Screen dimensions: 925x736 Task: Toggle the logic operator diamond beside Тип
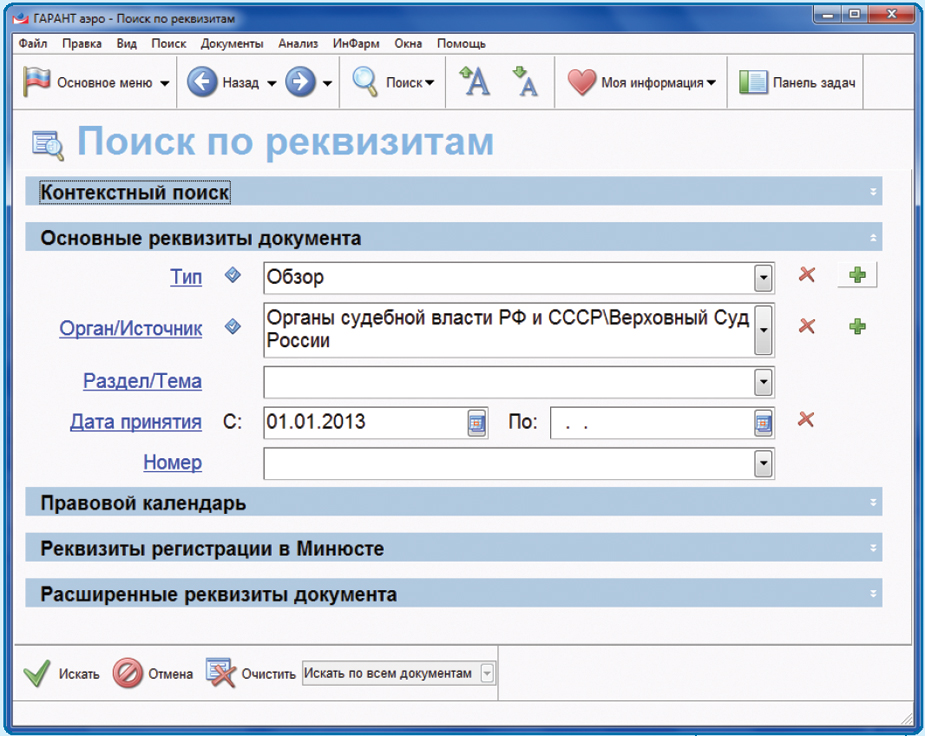click(233, 275)
